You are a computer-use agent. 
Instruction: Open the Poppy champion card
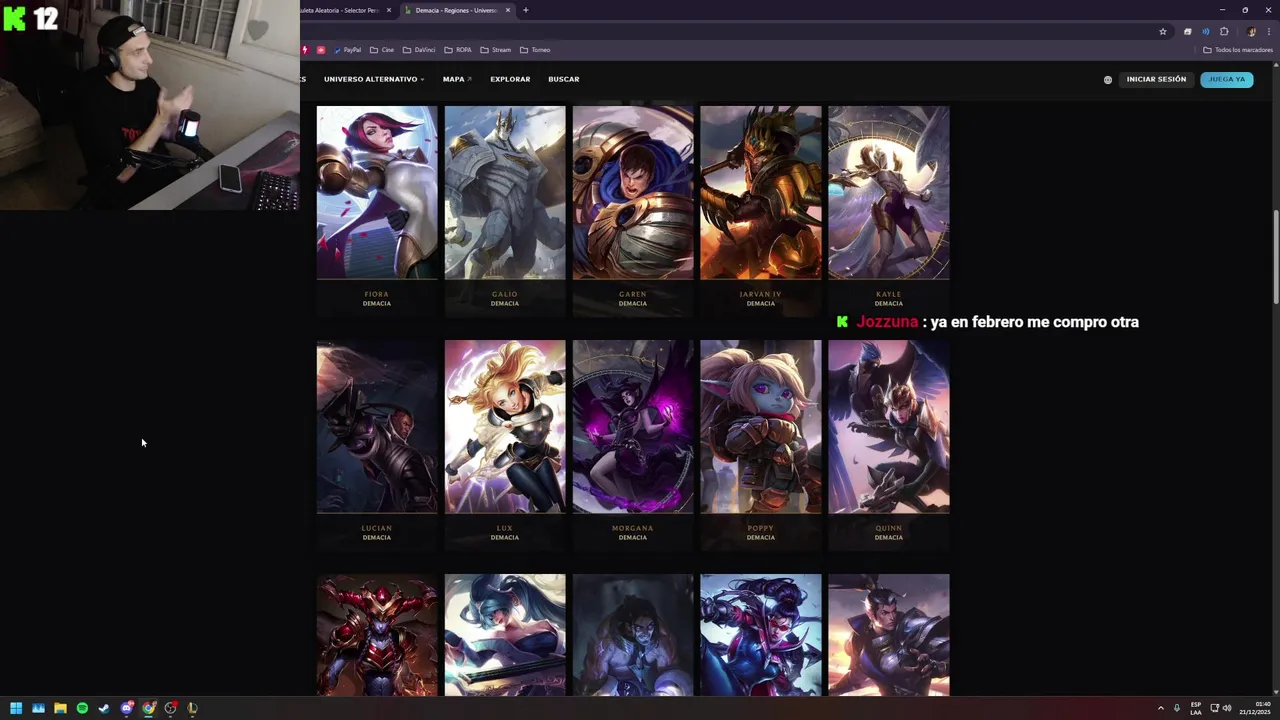pyautogui.click(x=761, y=445)
